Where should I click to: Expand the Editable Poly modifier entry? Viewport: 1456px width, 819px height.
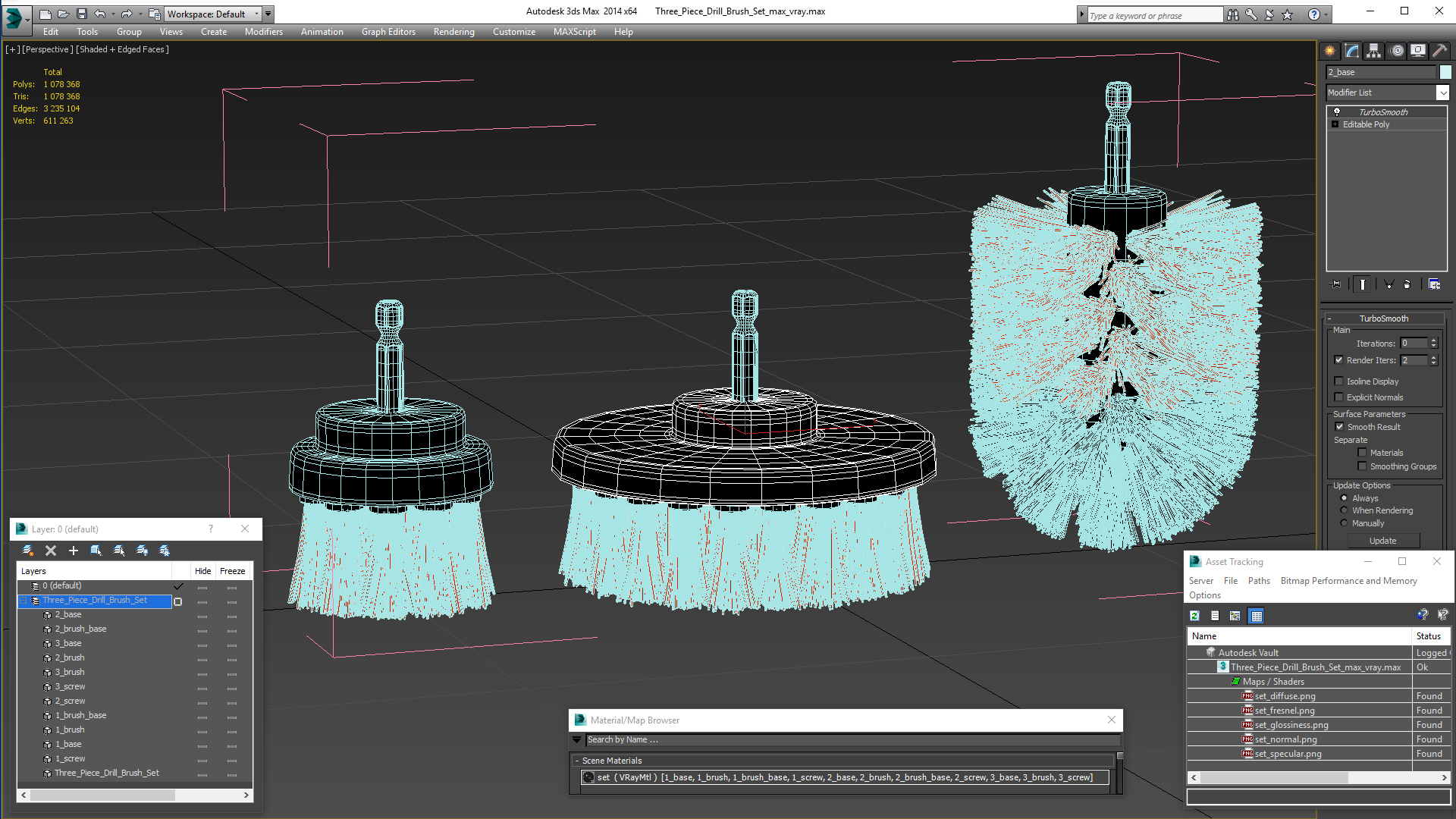(x=1335, y=124)
